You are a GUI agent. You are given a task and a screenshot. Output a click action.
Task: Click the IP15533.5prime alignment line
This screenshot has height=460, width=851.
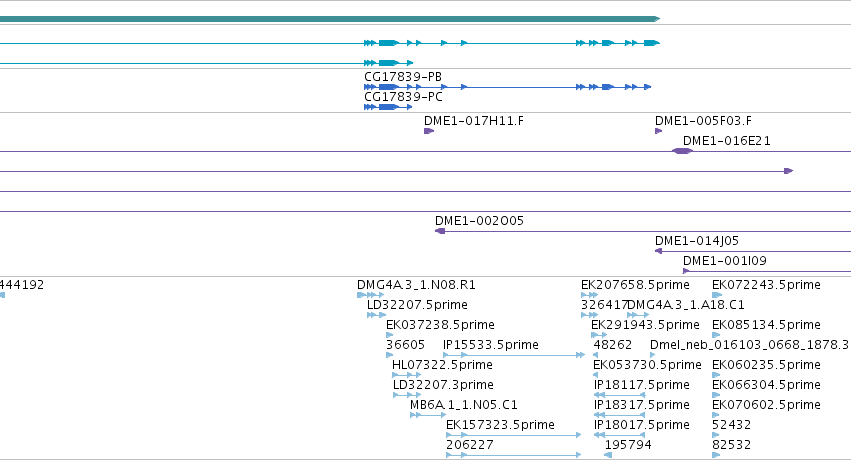click(514, 355)
